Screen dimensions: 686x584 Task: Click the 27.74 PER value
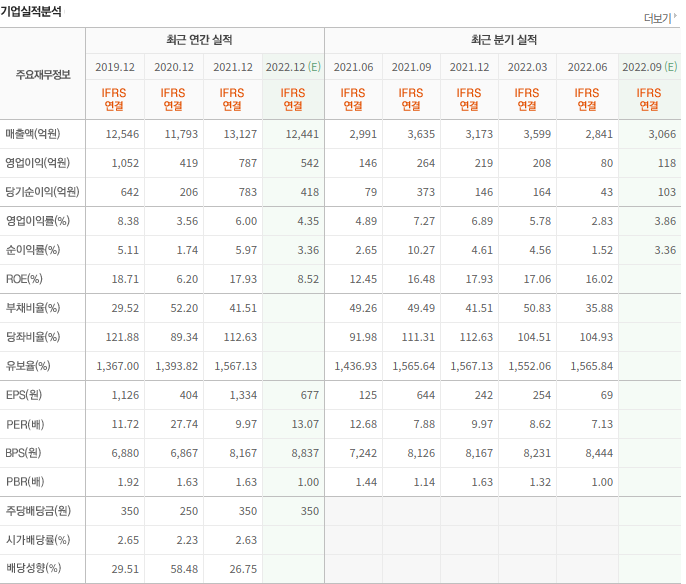tap(184, 424)
